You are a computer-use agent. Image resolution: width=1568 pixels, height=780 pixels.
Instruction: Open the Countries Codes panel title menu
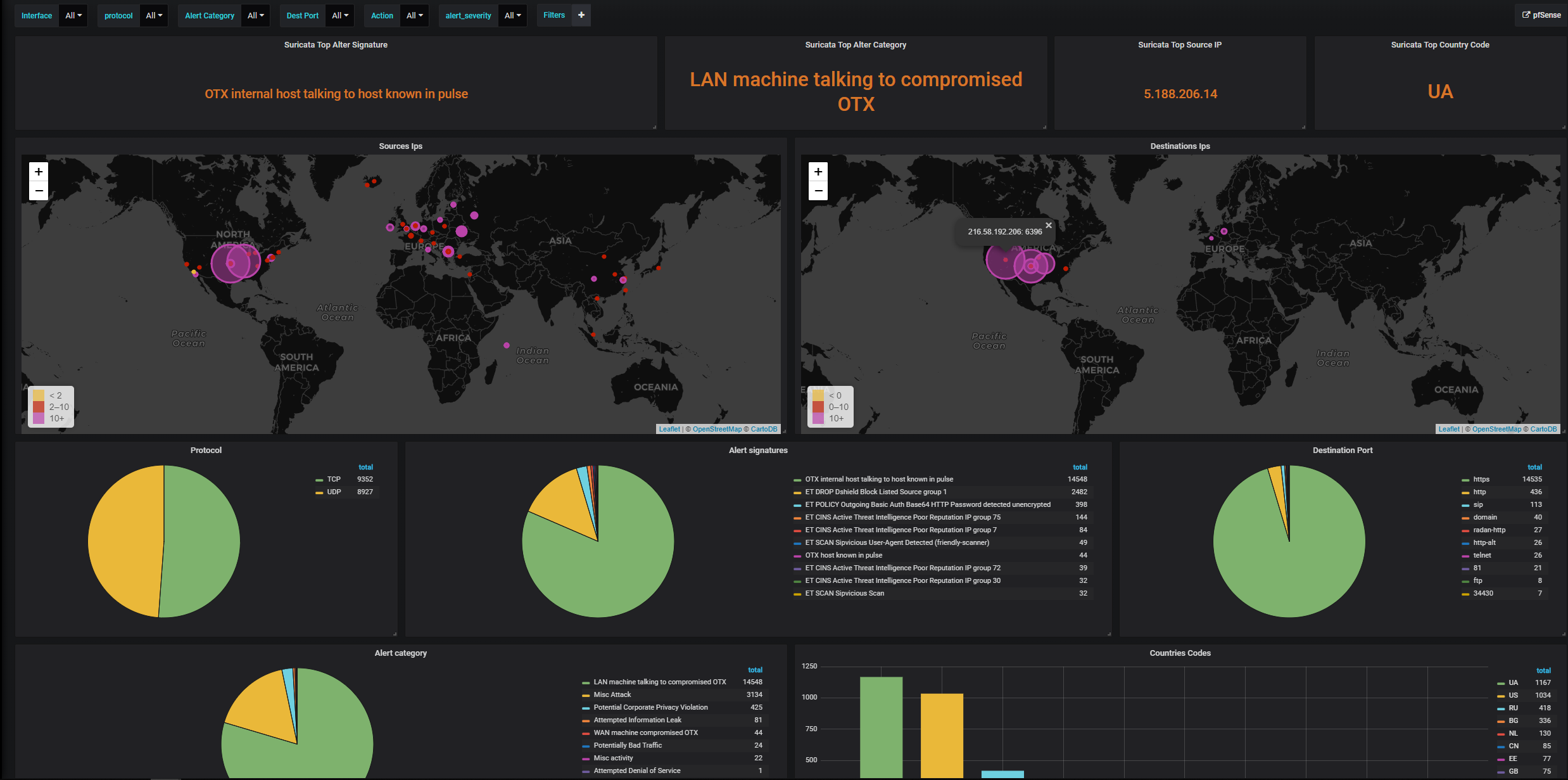[x=1180, y=653]
